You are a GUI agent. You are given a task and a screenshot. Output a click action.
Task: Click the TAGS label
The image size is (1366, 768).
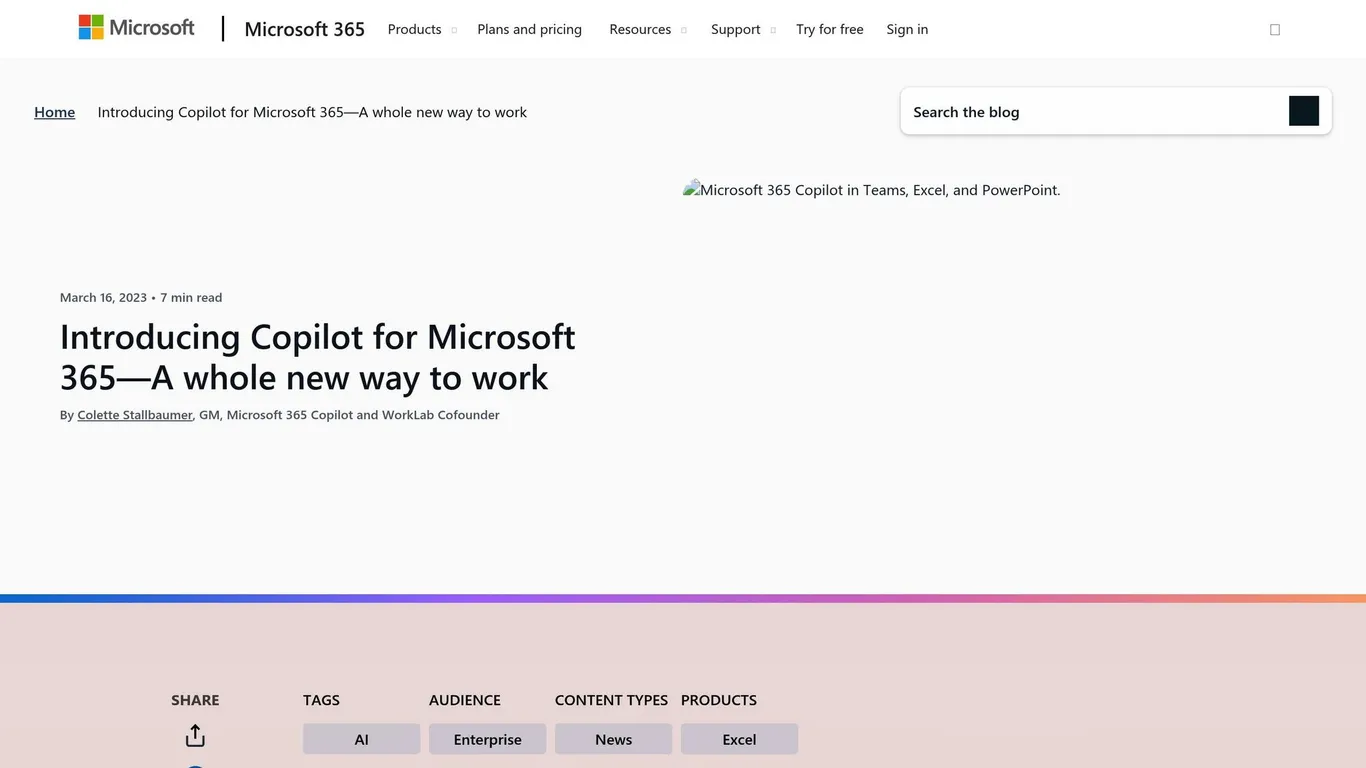321,700
